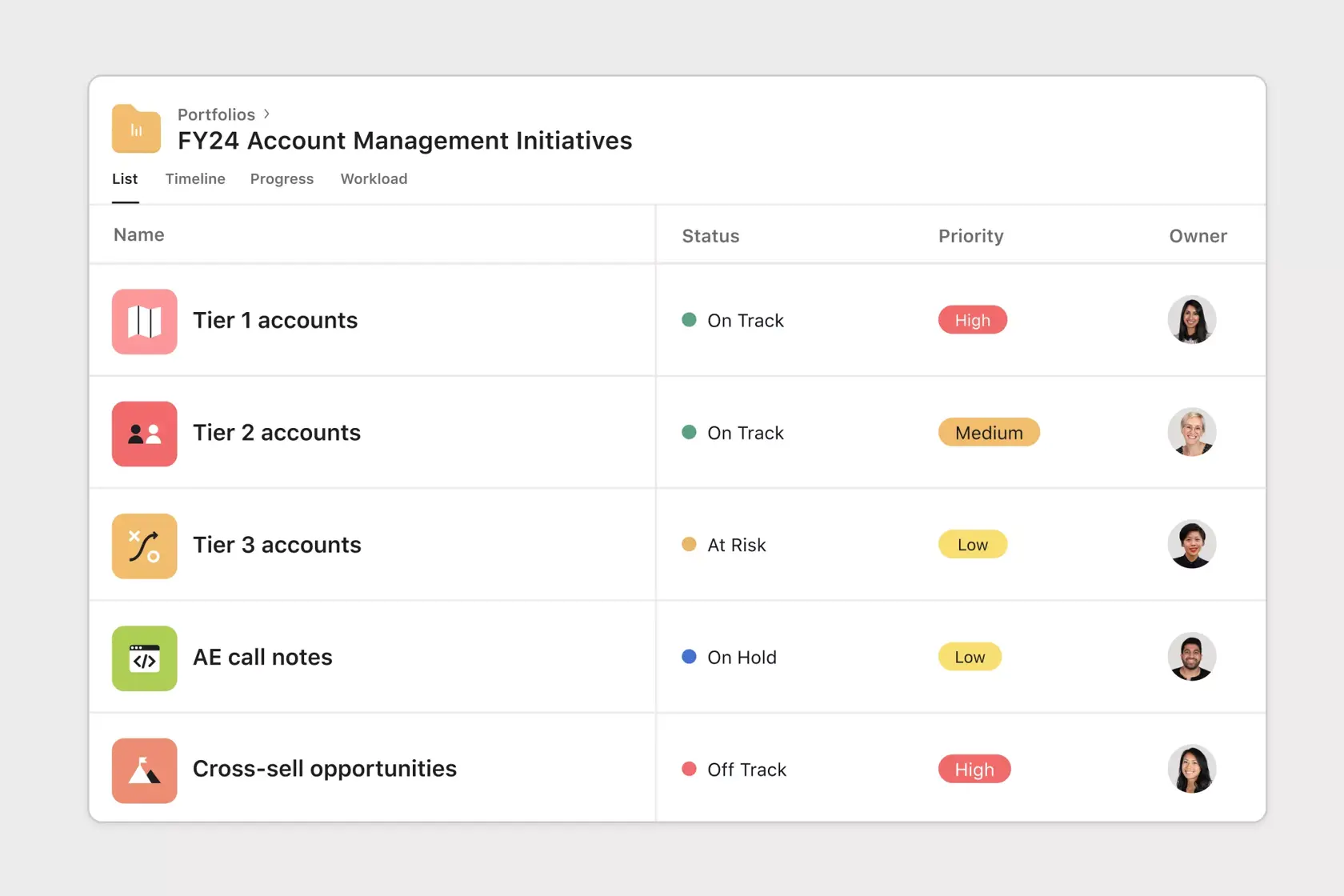Select the Tier 1 accounts map icon
Screen dimensions: 1344x896
pos(144,322)
